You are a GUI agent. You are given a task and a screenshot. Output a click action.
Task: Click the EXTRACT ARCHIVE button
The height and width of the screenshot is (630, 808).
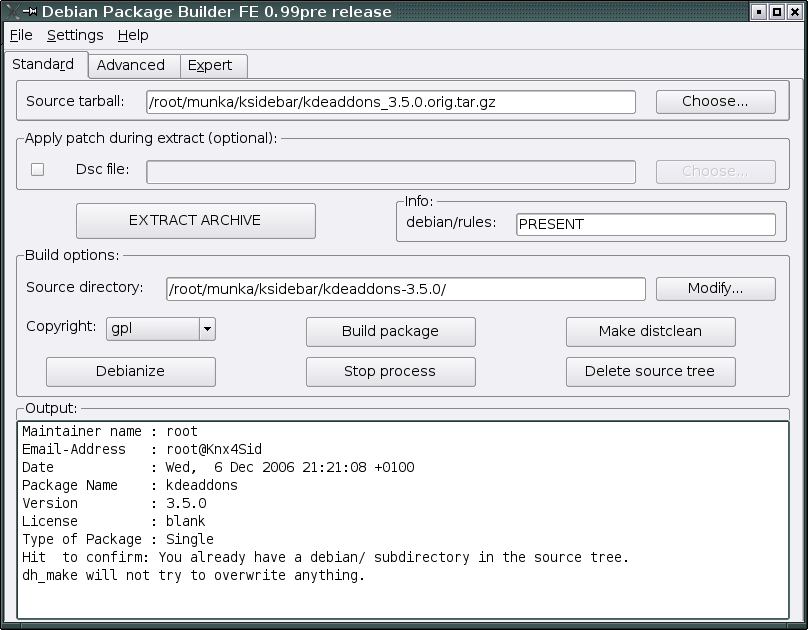[x=195, y=220]
